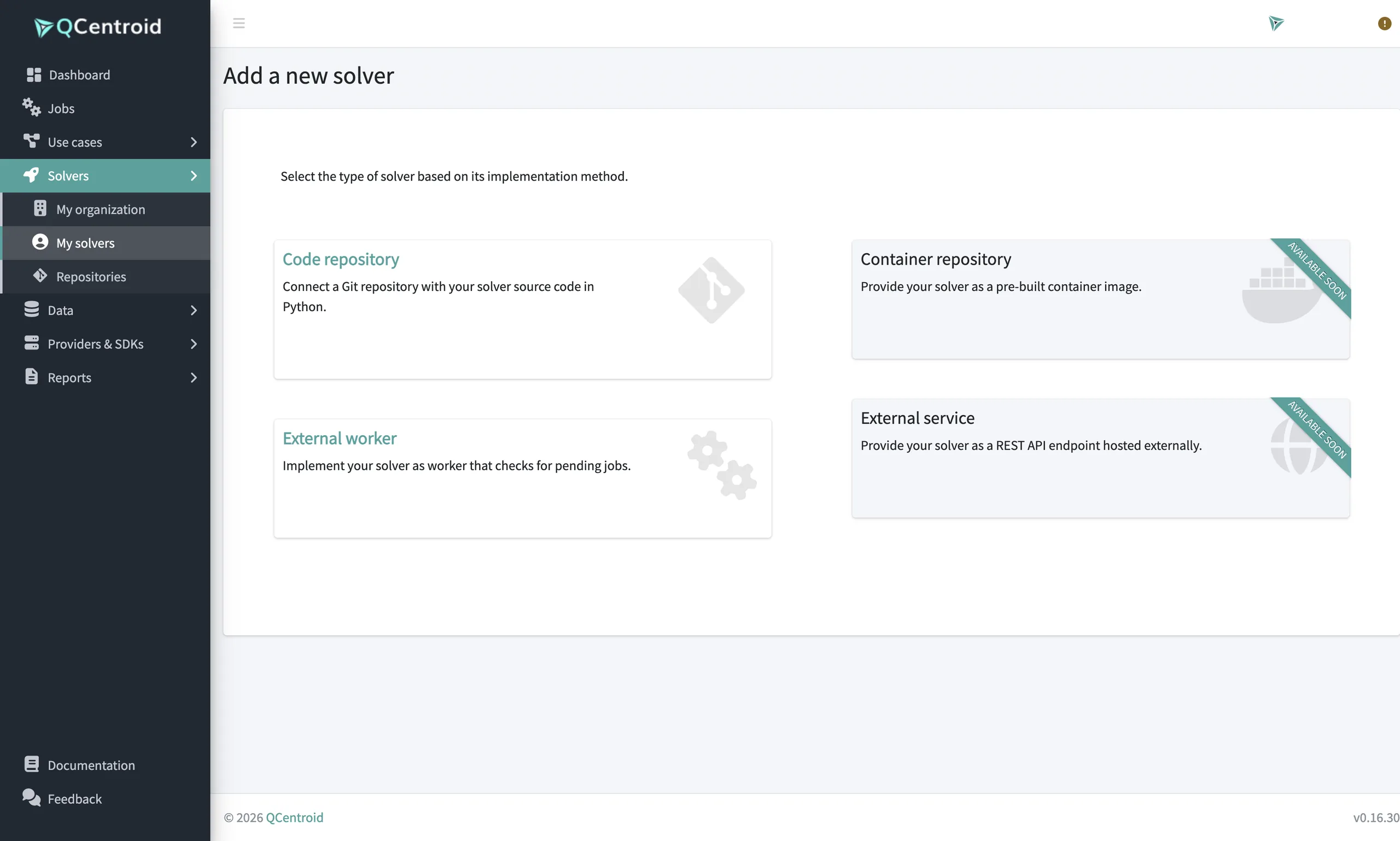This screenshot has width=1400, height=841.
Task: Click the My organization building icon
Action: point(40,208)
